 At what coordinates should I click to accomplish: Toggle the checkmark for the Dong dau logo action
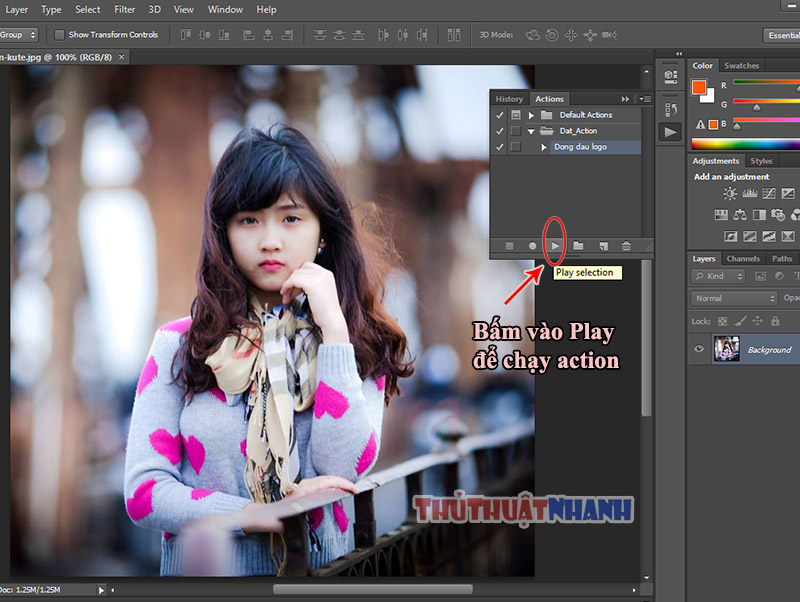point(499,147)
